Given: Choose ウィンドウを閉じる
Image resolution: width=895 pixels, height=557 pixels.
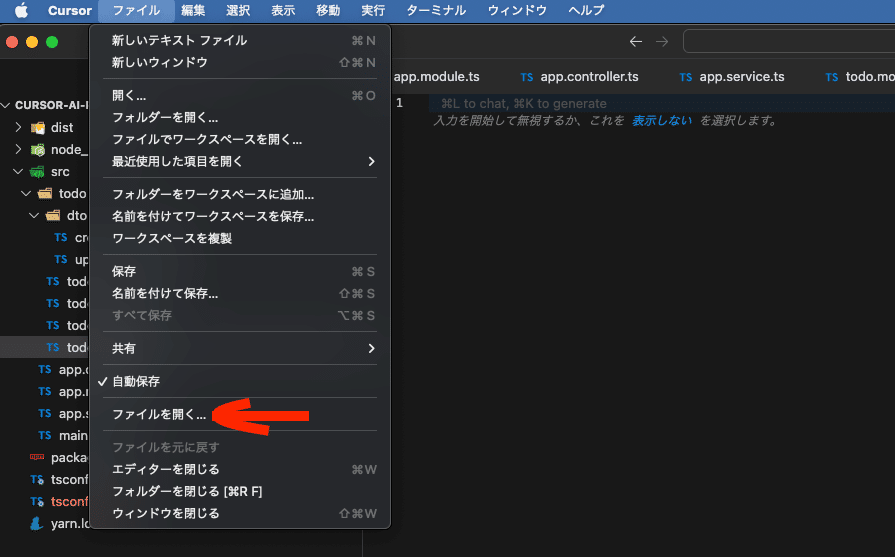Looking at the screenshot, I should (240, 513).
